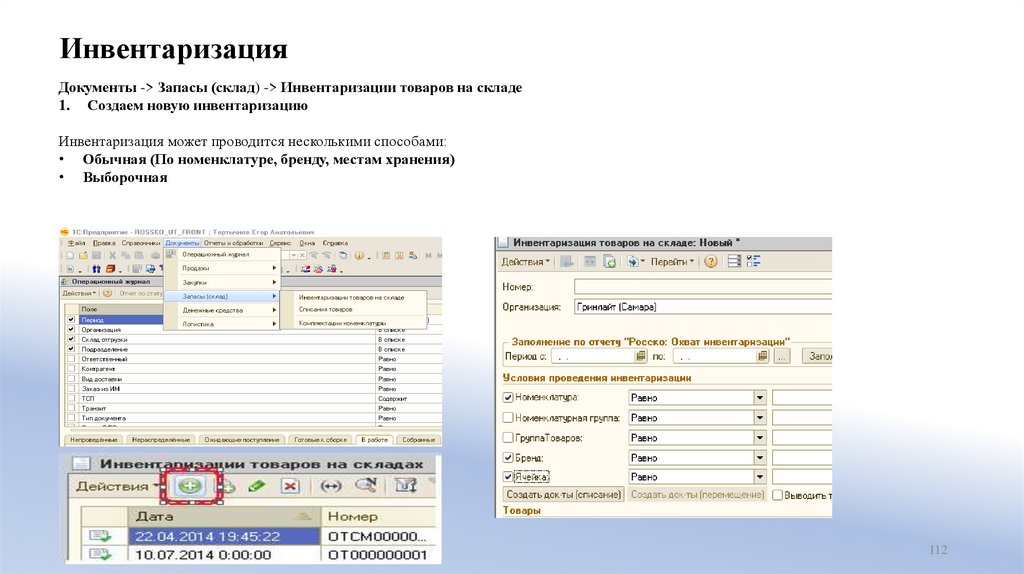Choose Инвентаризации товаров на складе menu entry
Viewport: 1024px width, 574px height.
pos(351,297)
